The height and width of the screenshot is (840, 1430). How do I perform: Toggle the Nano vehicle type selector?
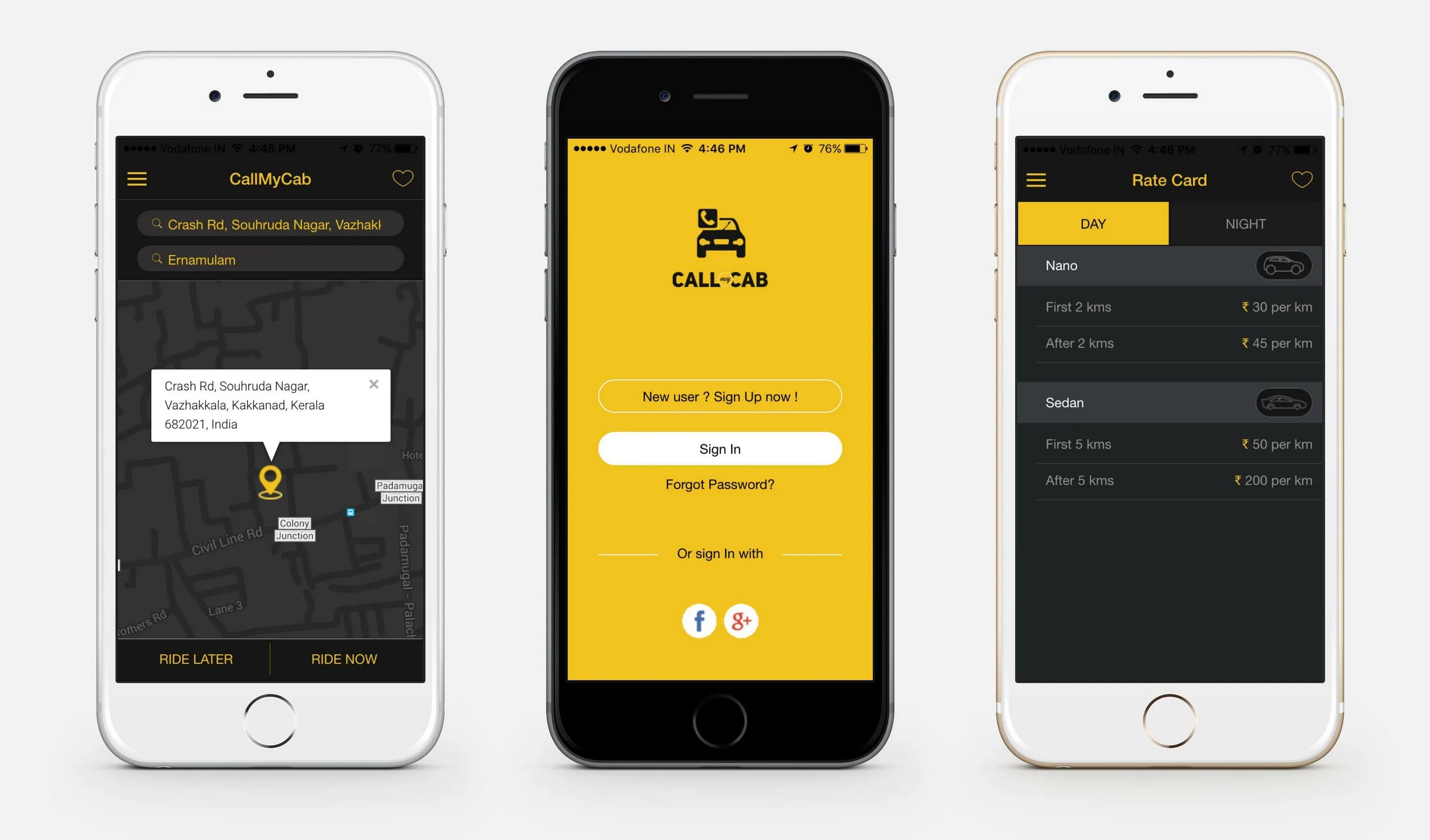tap(1283, 265)
